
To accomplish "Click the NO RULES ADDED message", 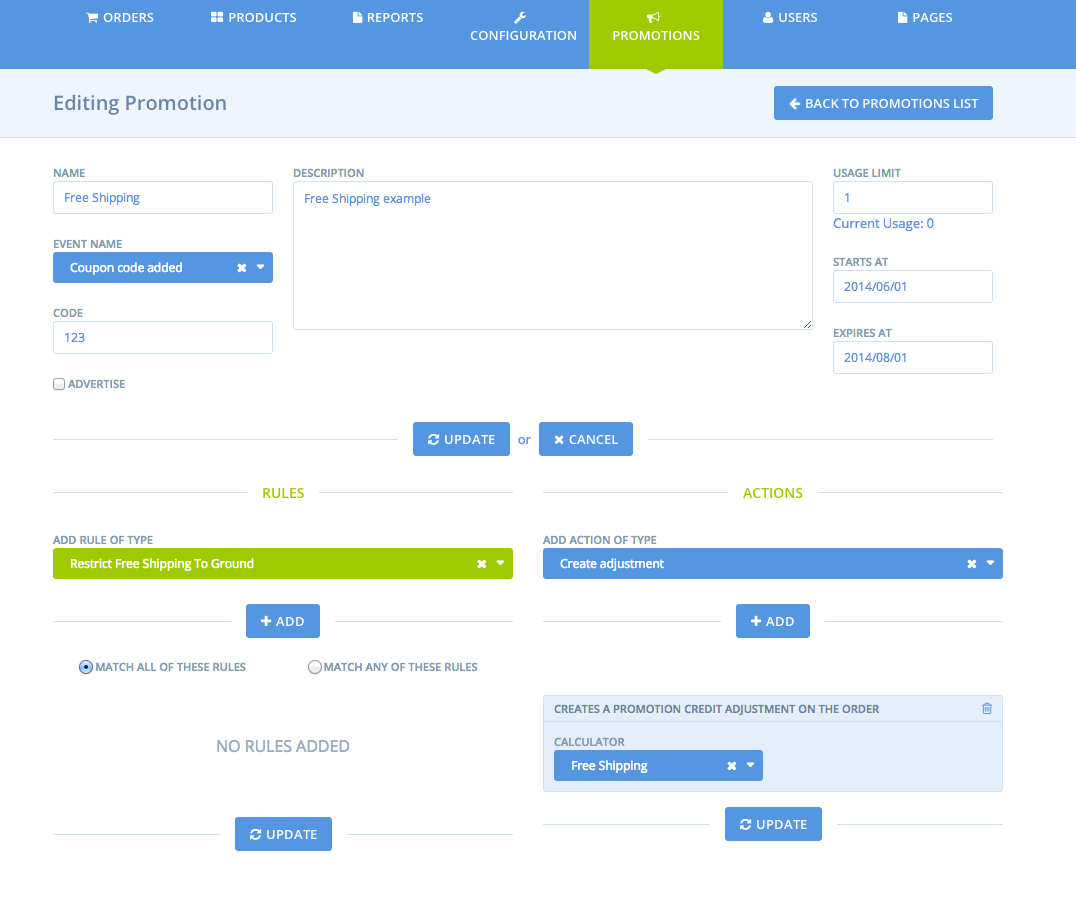I will click(283, 746).
